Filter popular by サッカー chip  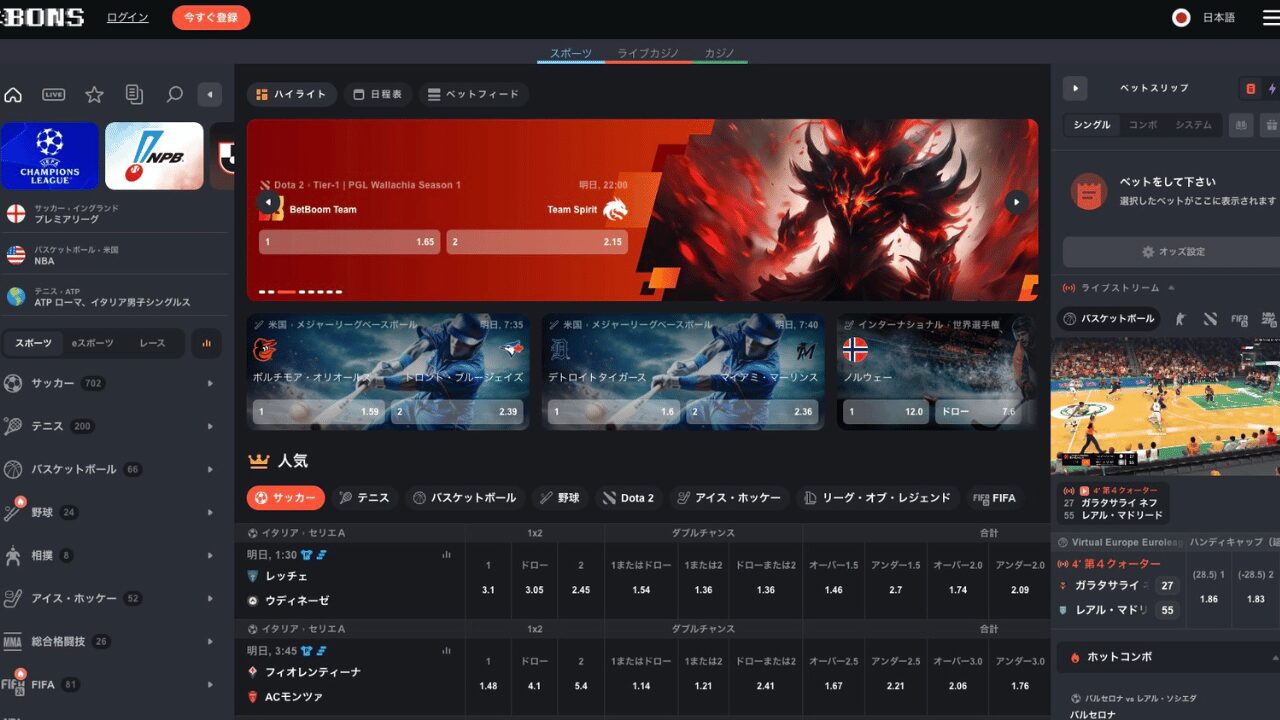286,498
